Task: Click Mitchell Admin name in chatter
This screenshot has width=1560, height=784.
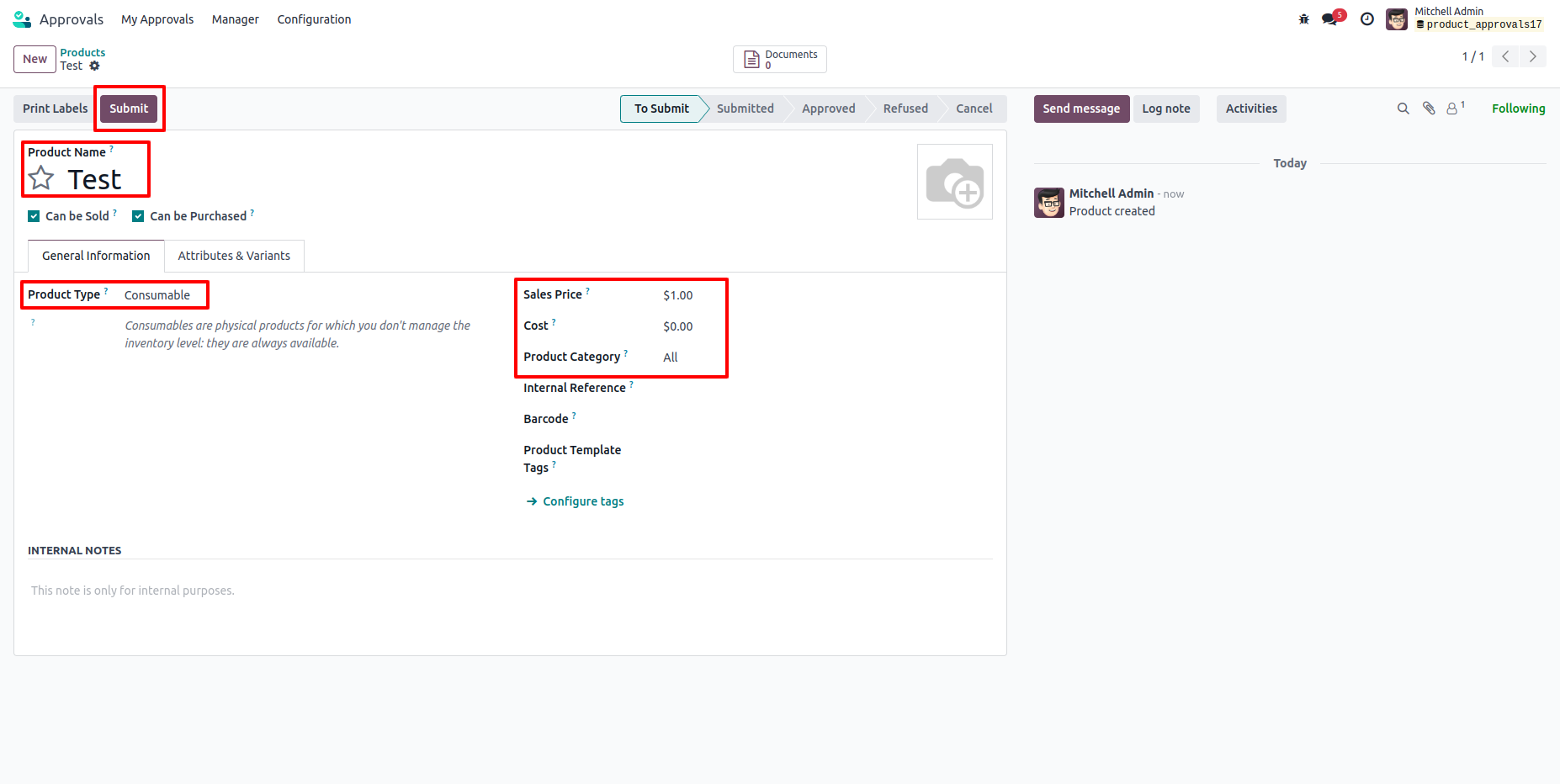Action: tap(1111, 193)
